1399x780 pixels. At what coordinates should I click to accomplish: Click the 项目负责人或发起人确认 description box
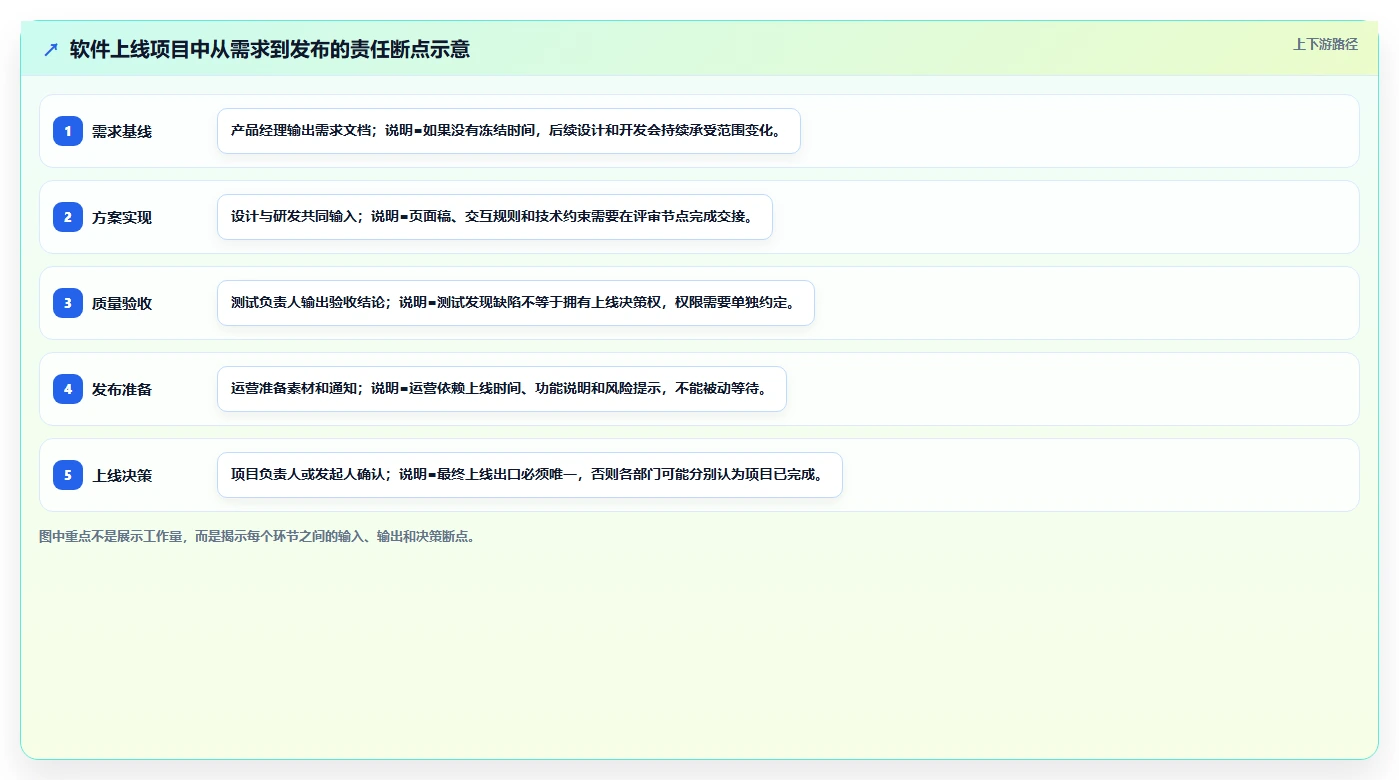530,475
